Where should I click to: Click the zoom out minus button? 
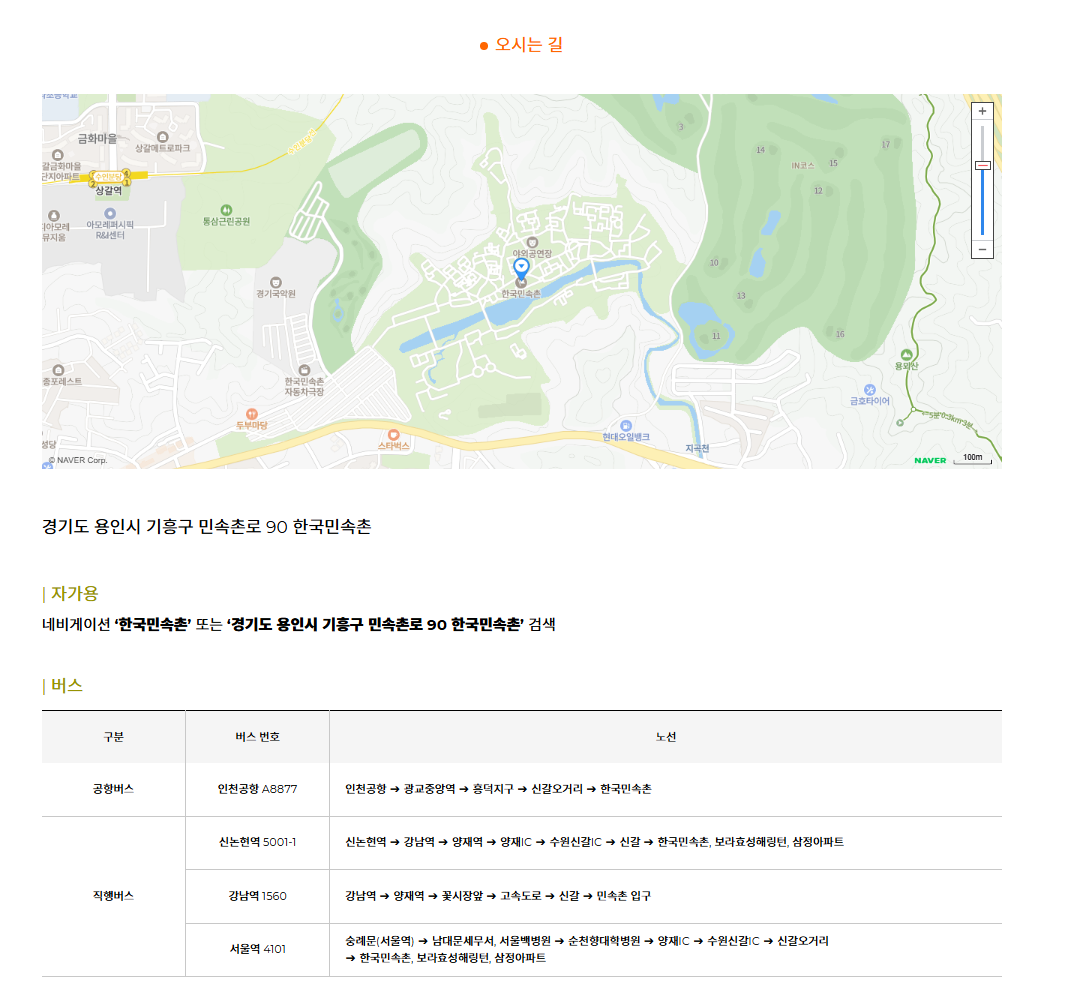(981, 249)
